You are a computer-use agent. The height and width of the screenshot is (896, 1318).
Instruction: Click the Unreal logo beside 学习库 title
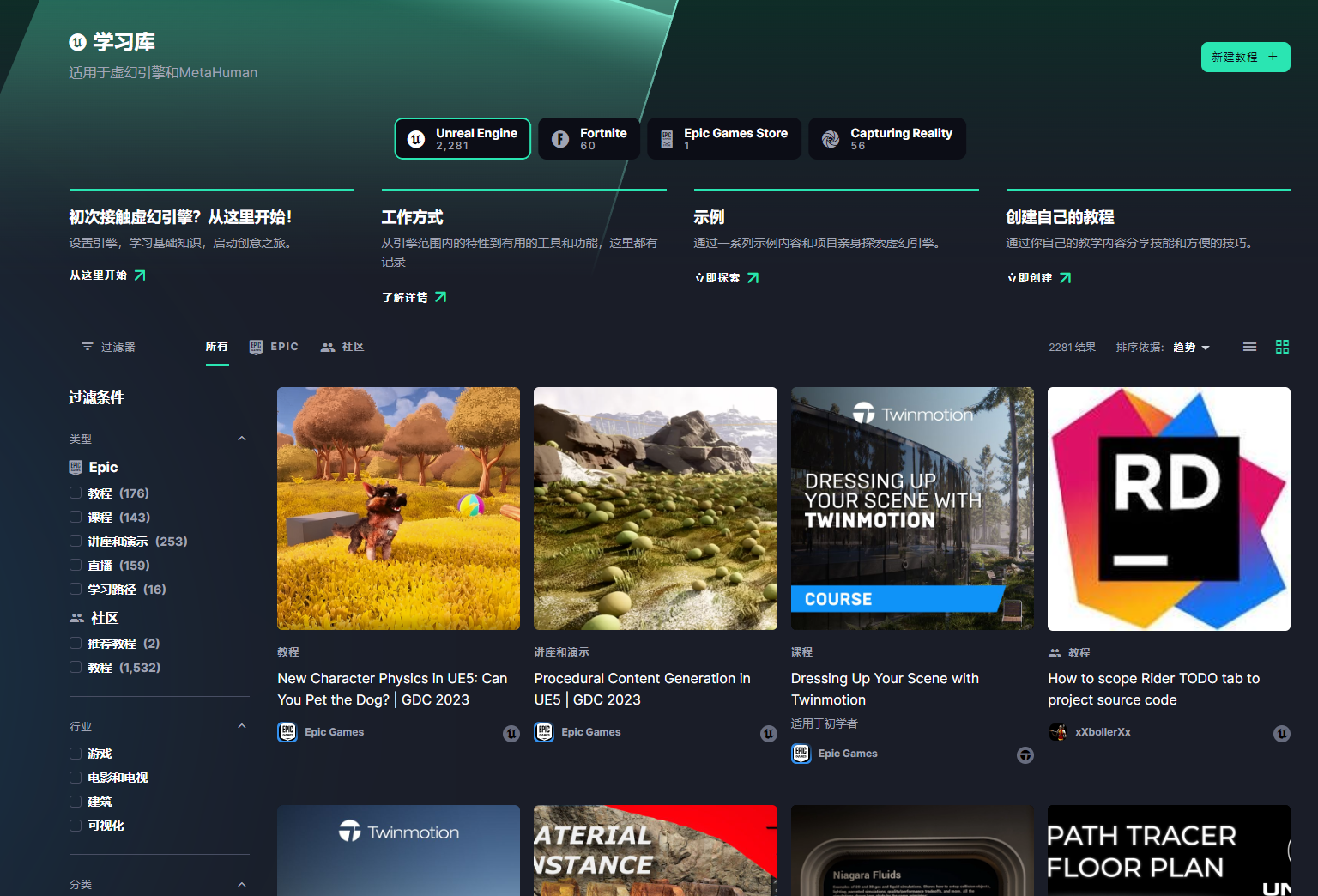77,42
